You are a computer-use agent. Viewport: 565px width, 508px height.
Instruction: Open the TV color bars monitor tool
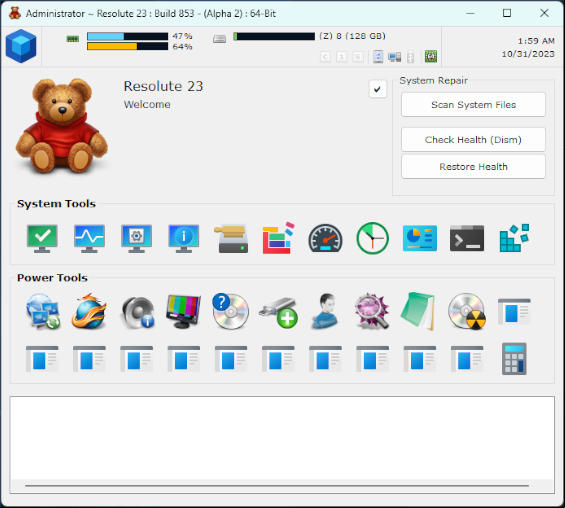(x=184, y=311)
